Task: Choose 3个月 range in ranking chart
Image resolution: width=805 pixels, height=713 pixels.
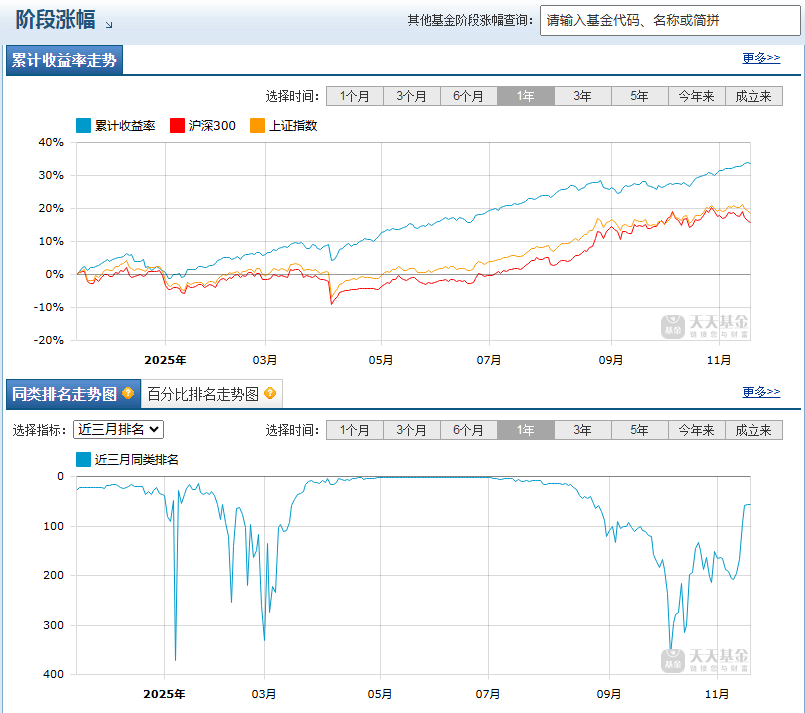Action: tap(412, 430)
